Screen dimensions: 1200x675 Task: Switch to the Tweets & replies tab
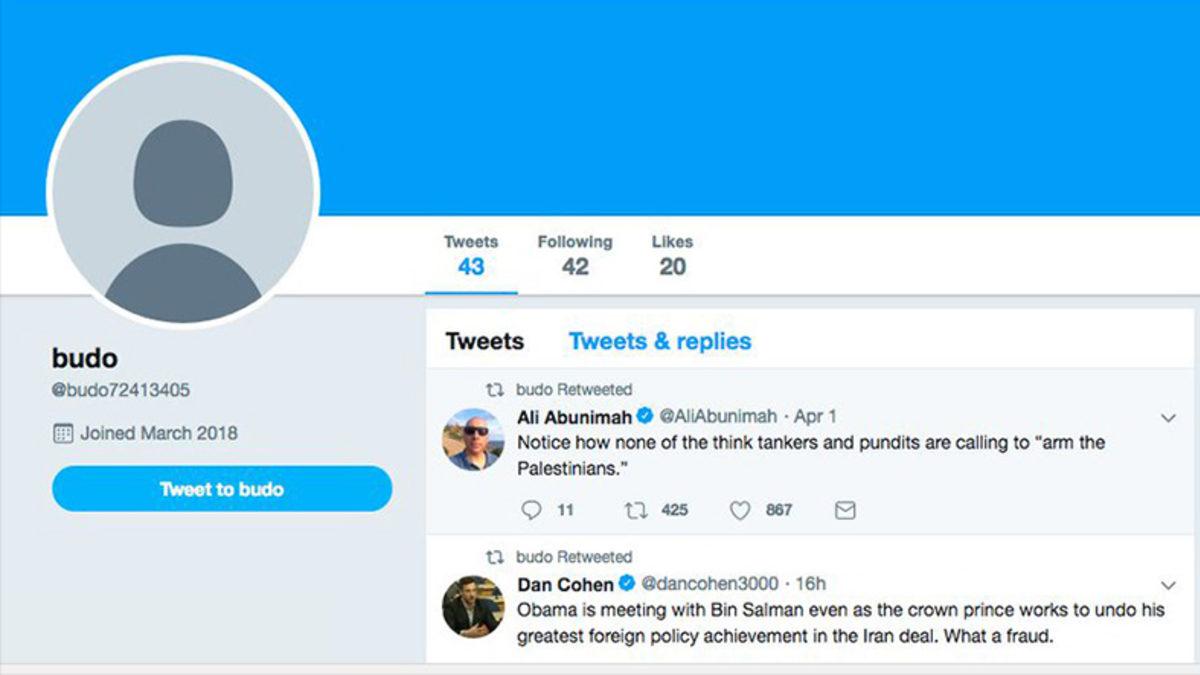[x=659, y=341]
